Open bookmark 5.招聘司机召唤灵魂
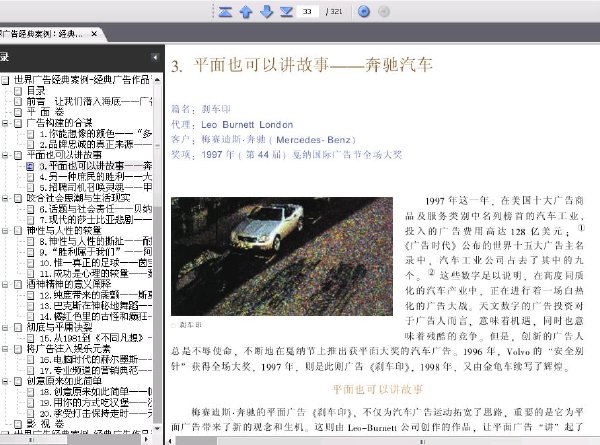The image size is (600, 445). pos(96,187)
